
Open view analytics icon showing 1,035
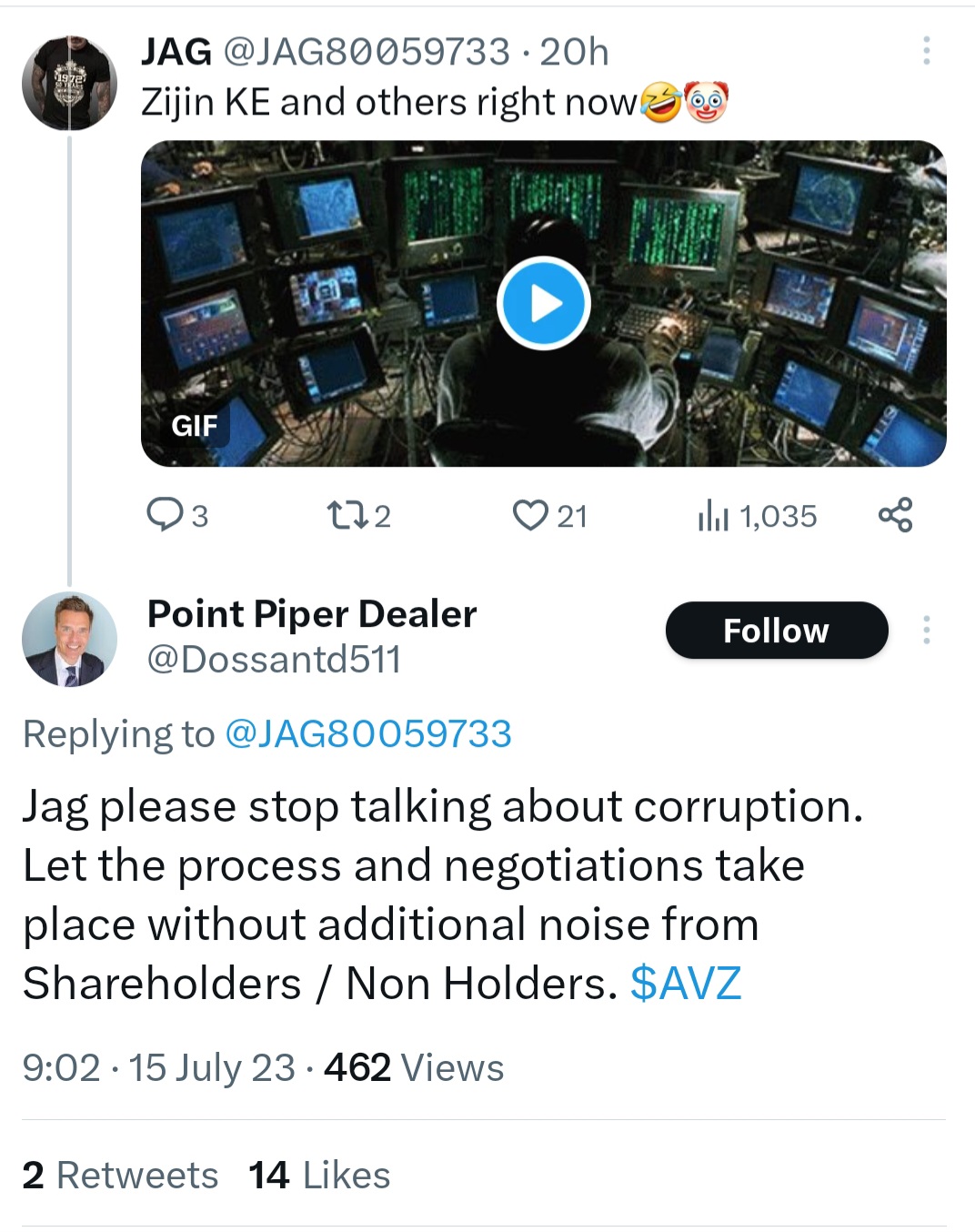[x=713, y=516]
